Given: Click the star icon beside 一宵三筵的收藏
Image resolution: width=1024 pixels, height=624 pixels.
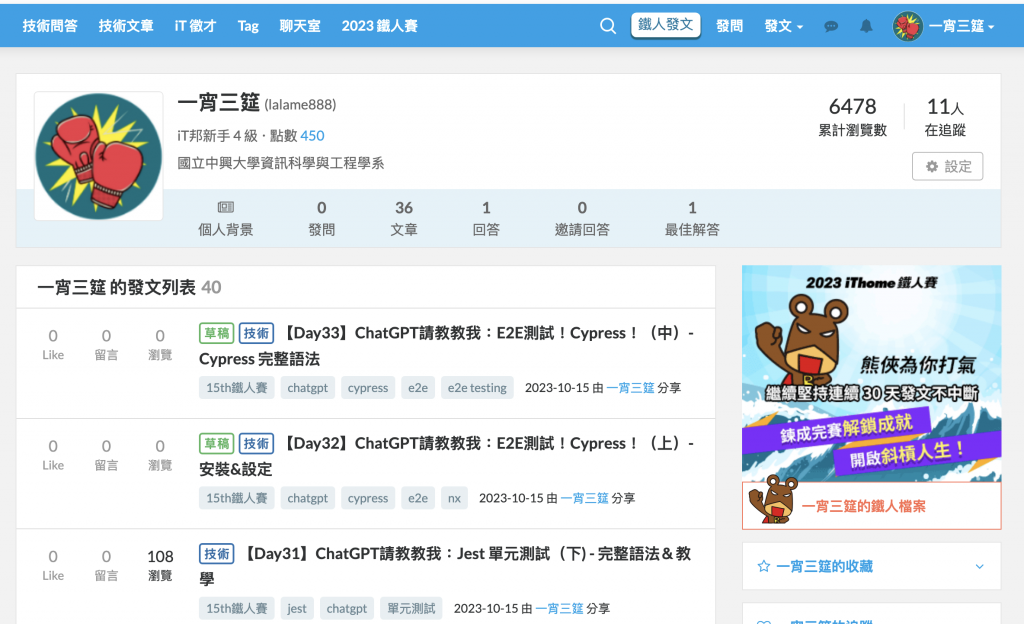Looking at the screenshot, I should [763, 566].
